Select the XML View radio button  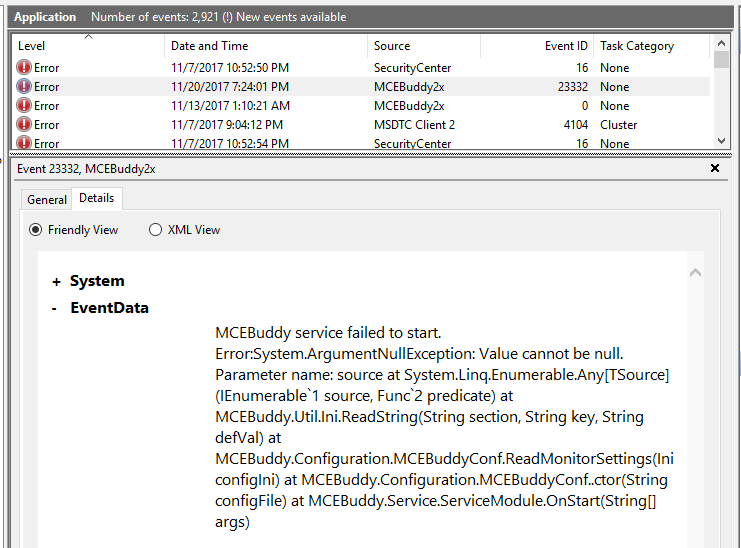pos(155,230)
